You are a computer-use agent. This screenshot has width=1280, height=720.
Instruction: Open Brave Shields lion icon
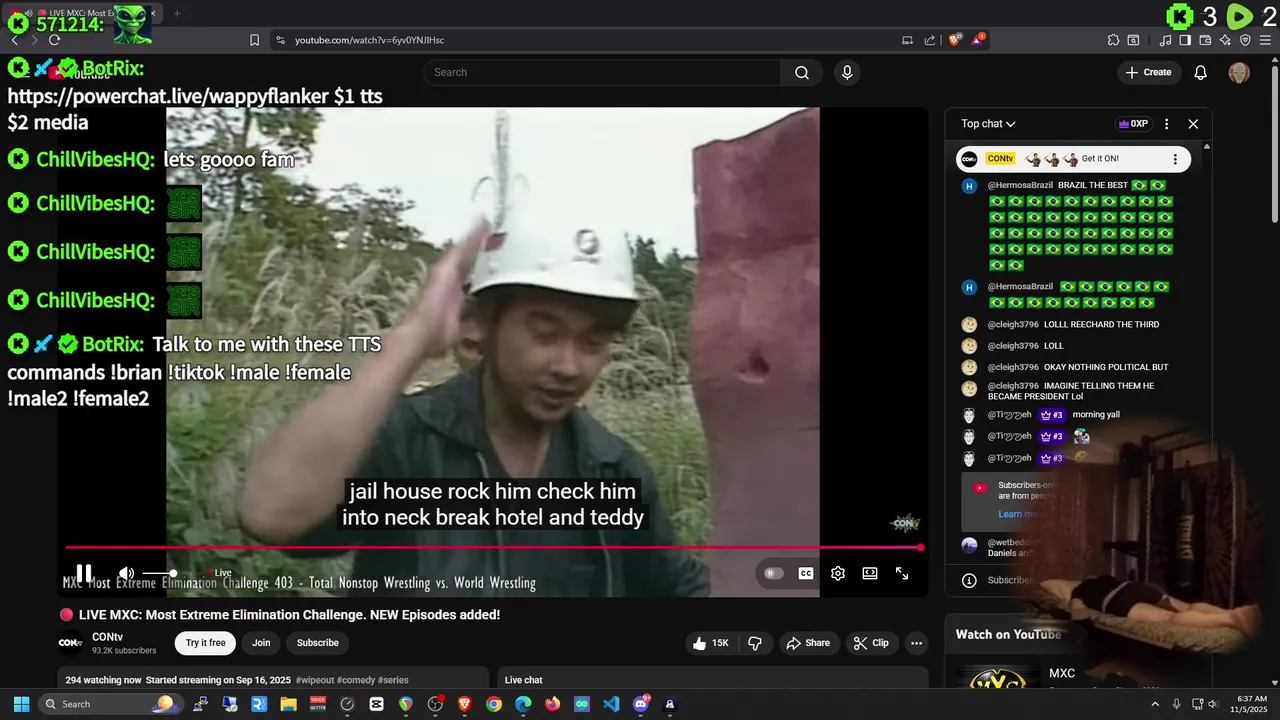pyautogui.click(x=955, y=40)
